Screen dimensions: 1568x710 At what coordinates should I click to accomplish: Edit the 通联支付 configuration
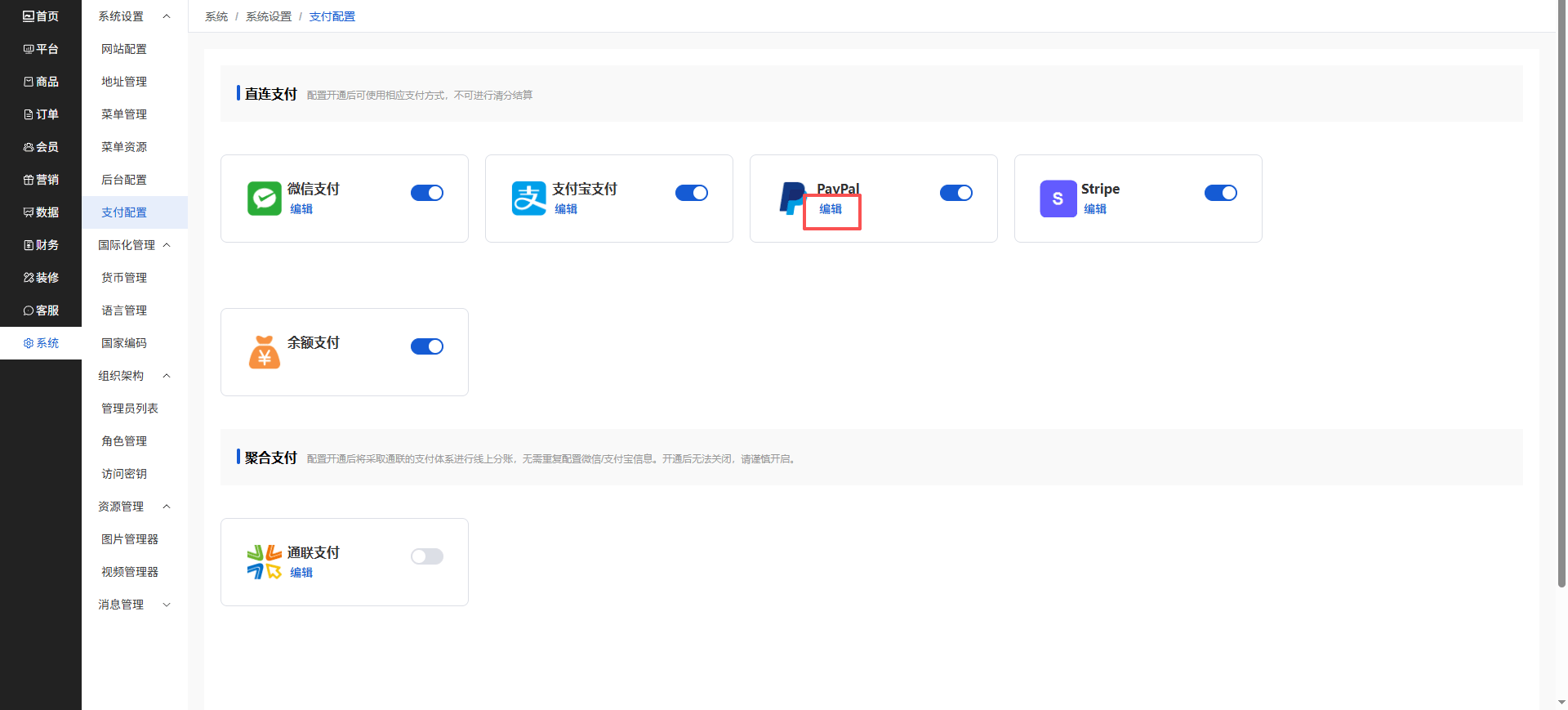[x=301, y=573]
